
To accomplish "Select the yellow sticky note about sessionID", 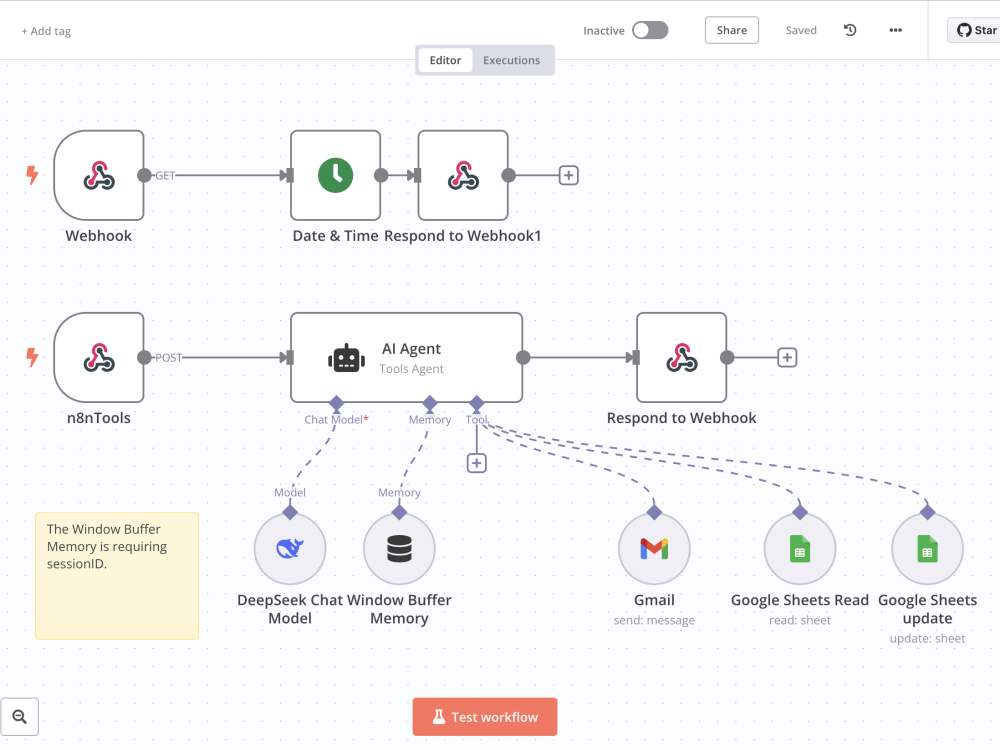I will 117,575.
